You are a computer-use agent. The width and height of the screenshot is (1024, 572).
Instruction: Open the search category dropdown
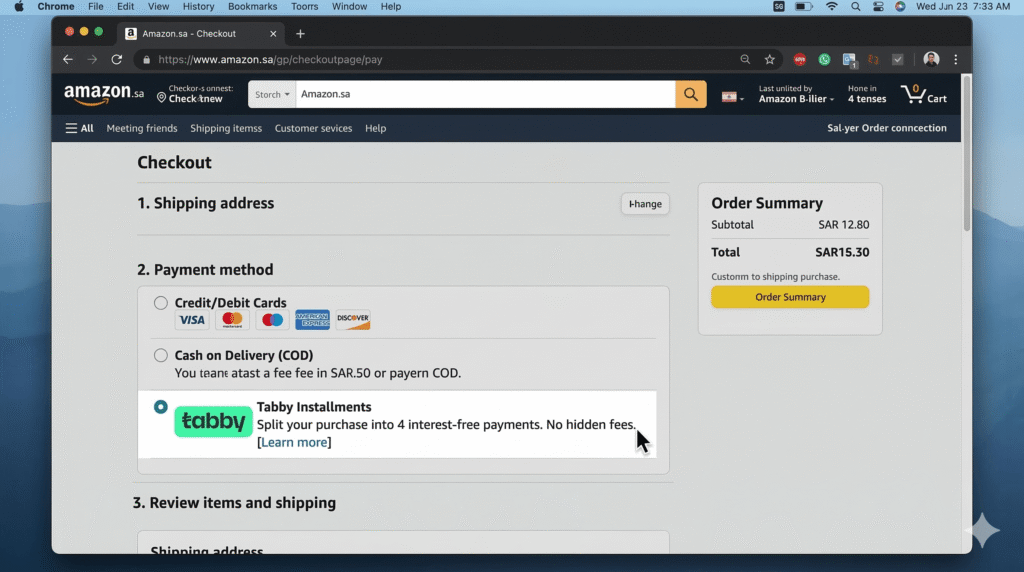pos(272,94)
